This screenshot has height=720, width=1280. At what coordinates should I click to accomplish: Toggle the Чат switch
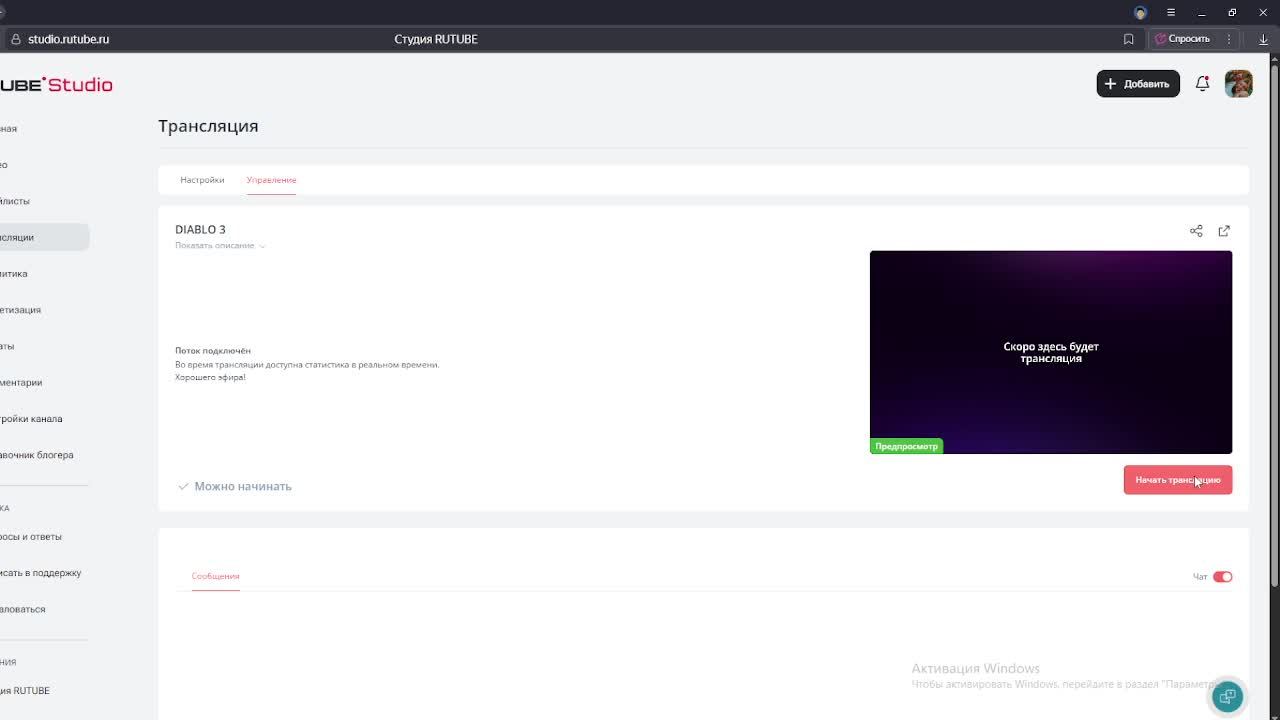(x=1222, y=577)
